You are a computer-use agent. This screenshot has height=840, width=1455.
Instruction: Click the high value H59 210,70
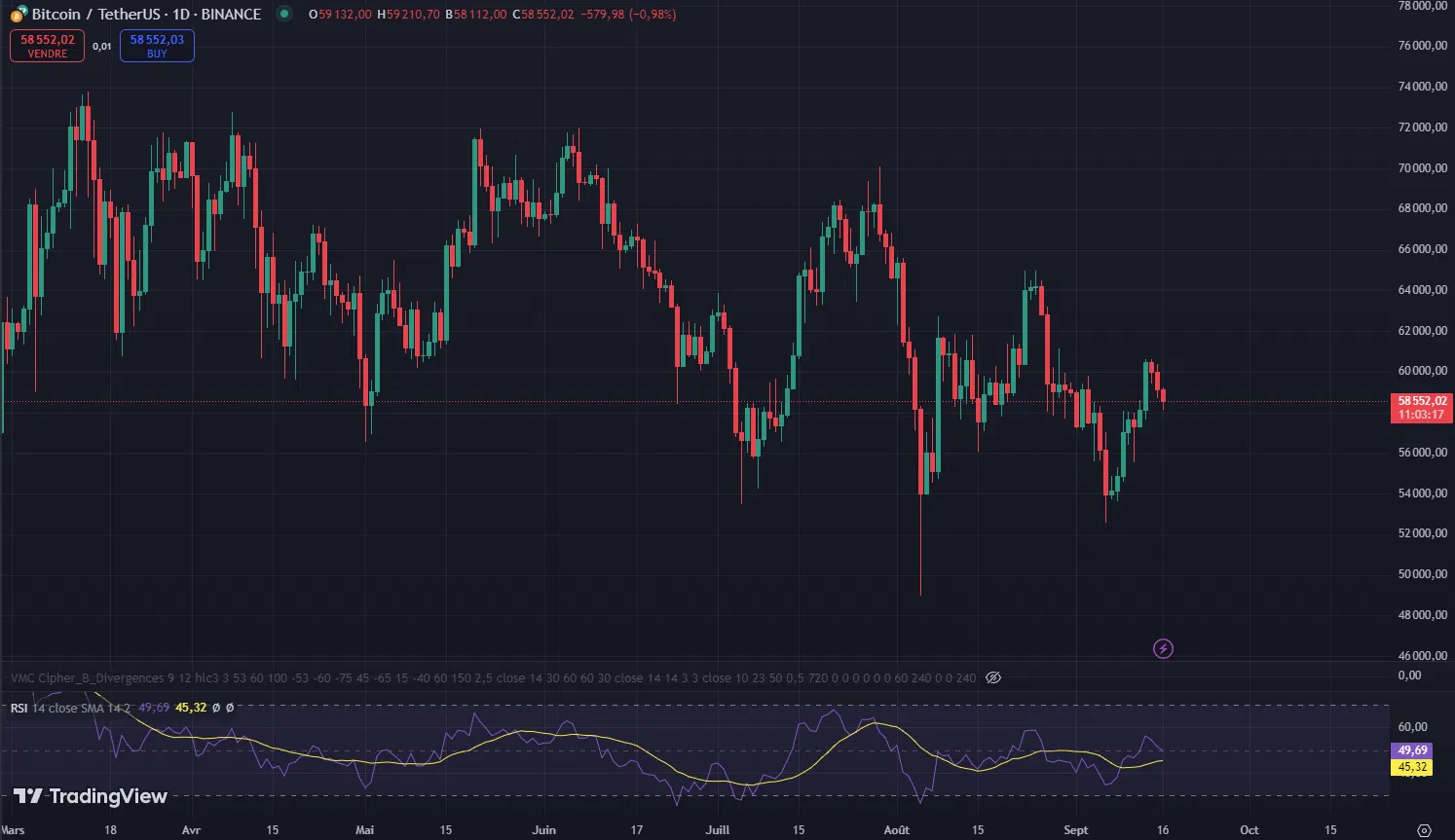408,15
